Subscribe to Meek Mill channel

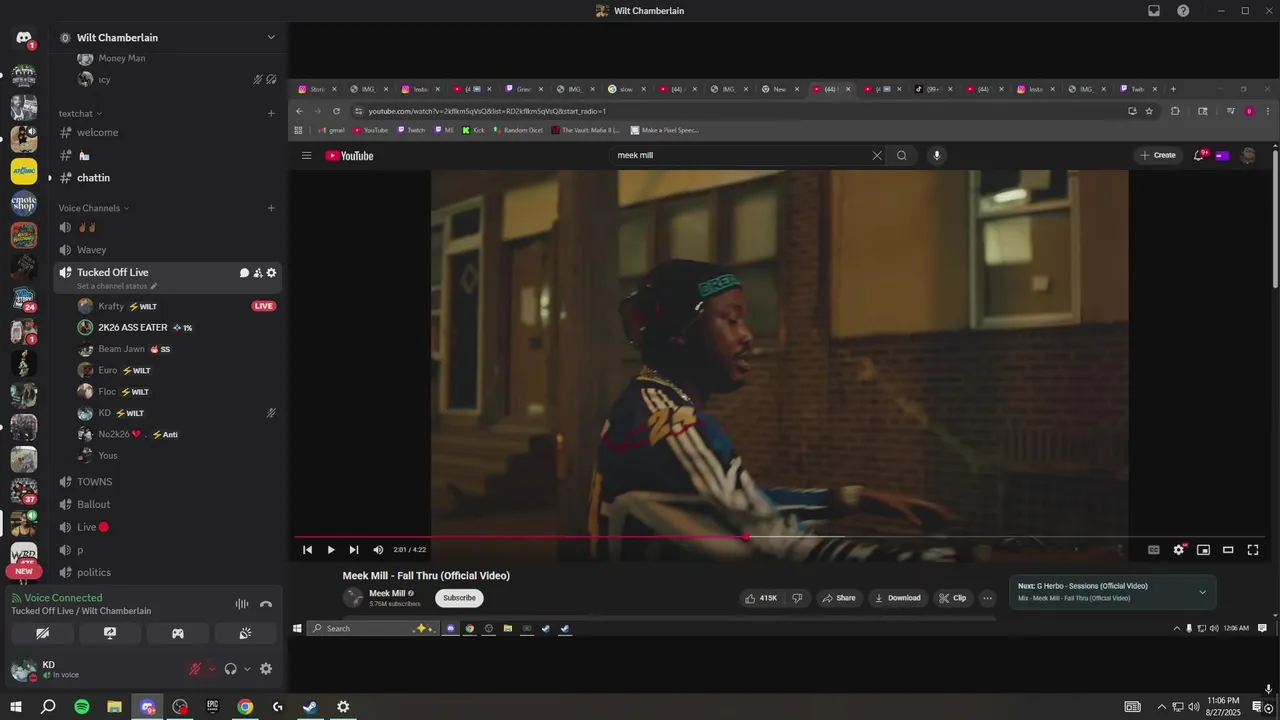coord(459,598)
